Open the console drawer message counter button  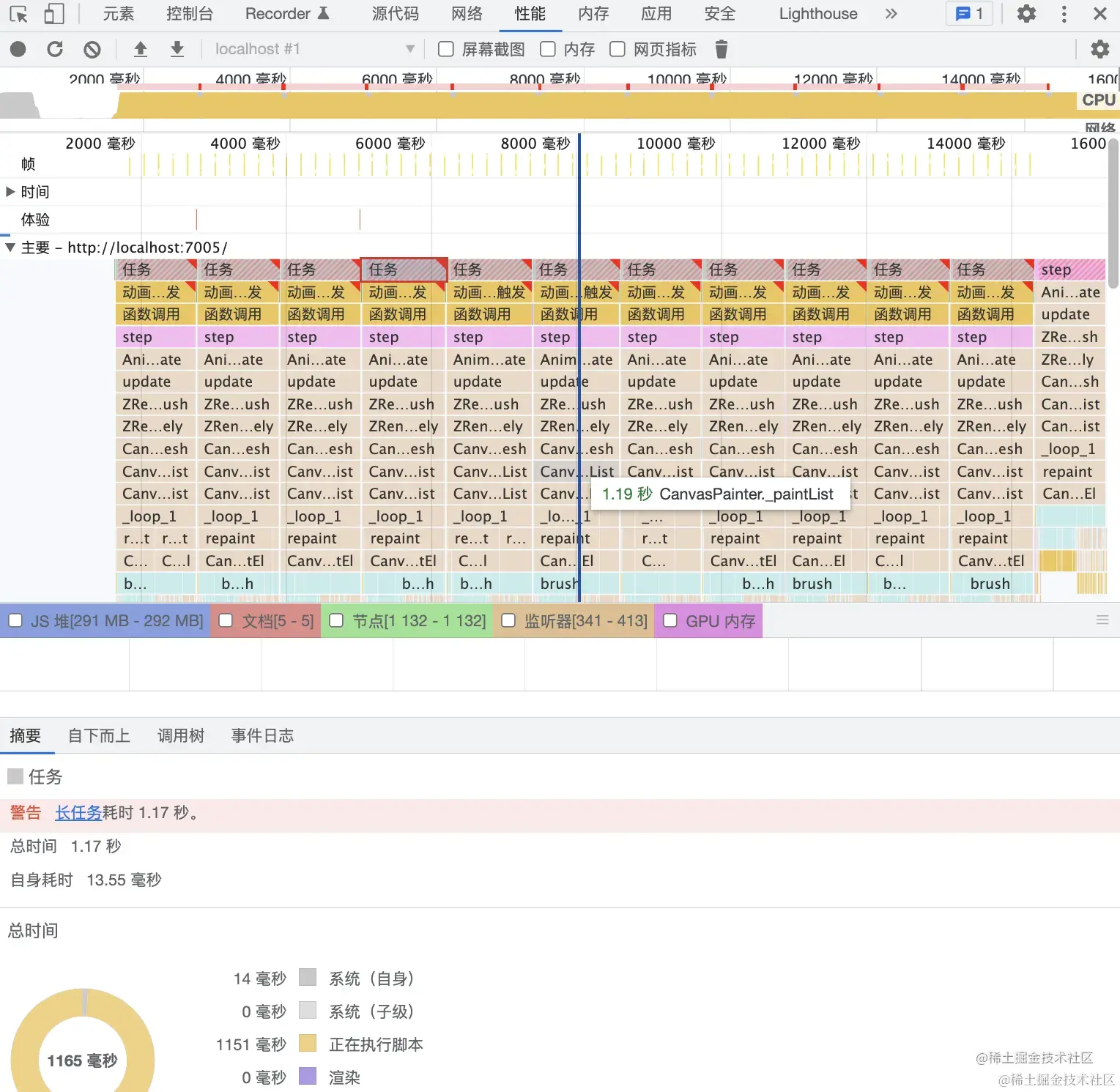[x=968, y=13]
